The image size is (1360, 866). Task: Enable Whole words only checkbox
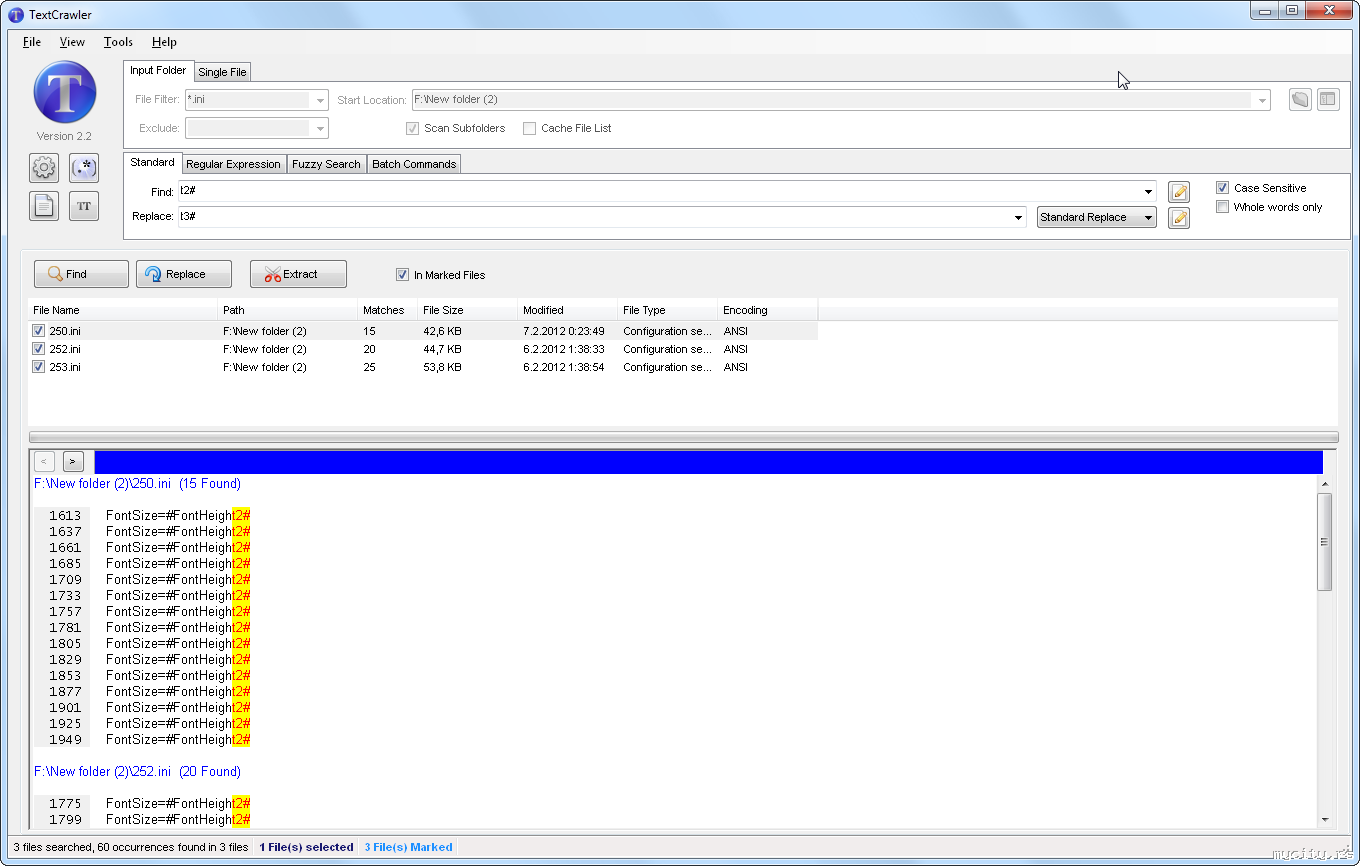coord(1222,207)
